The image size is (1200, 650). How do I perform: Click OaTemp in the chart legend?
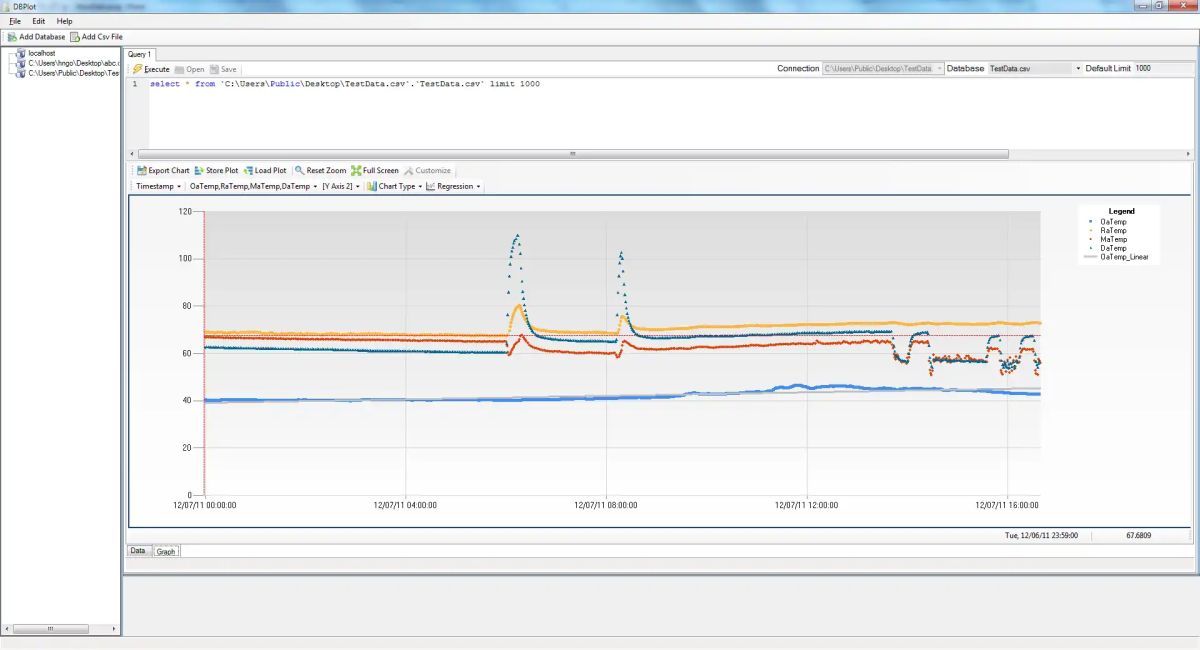[1112, 222]
